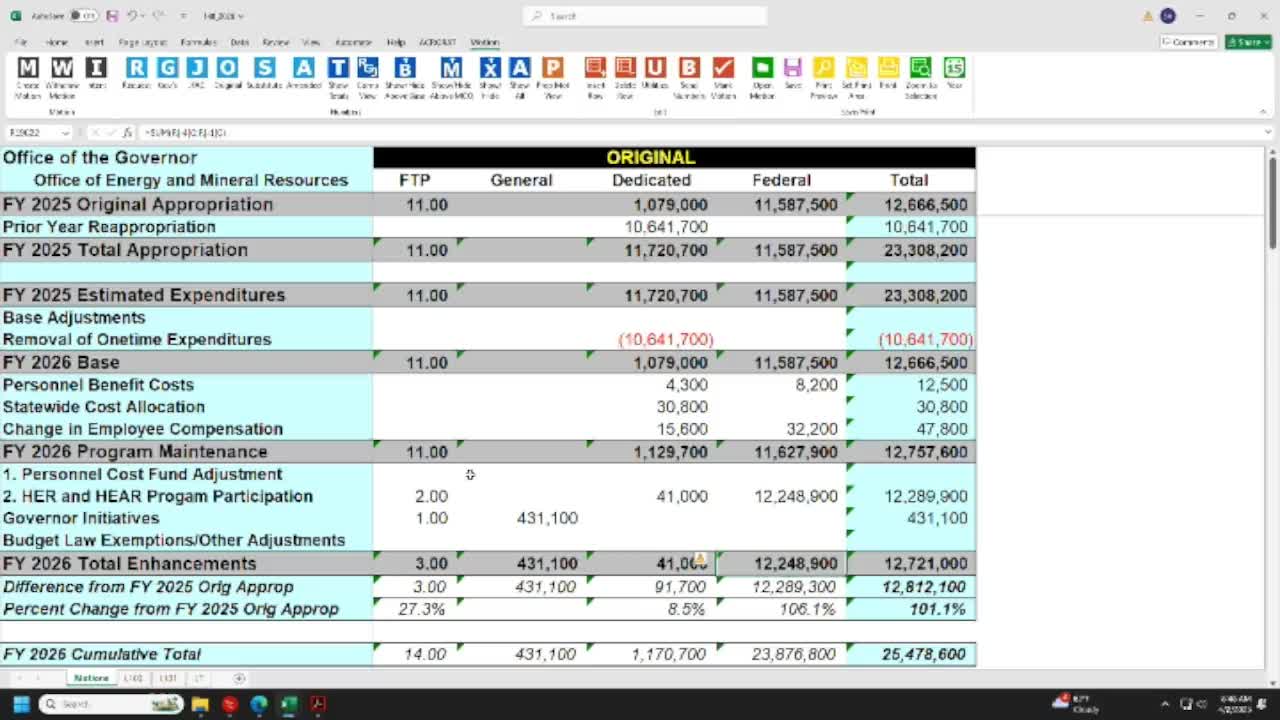Toggle the AutoSave switch
This screenshot has height=720, width=1280.
84,16
